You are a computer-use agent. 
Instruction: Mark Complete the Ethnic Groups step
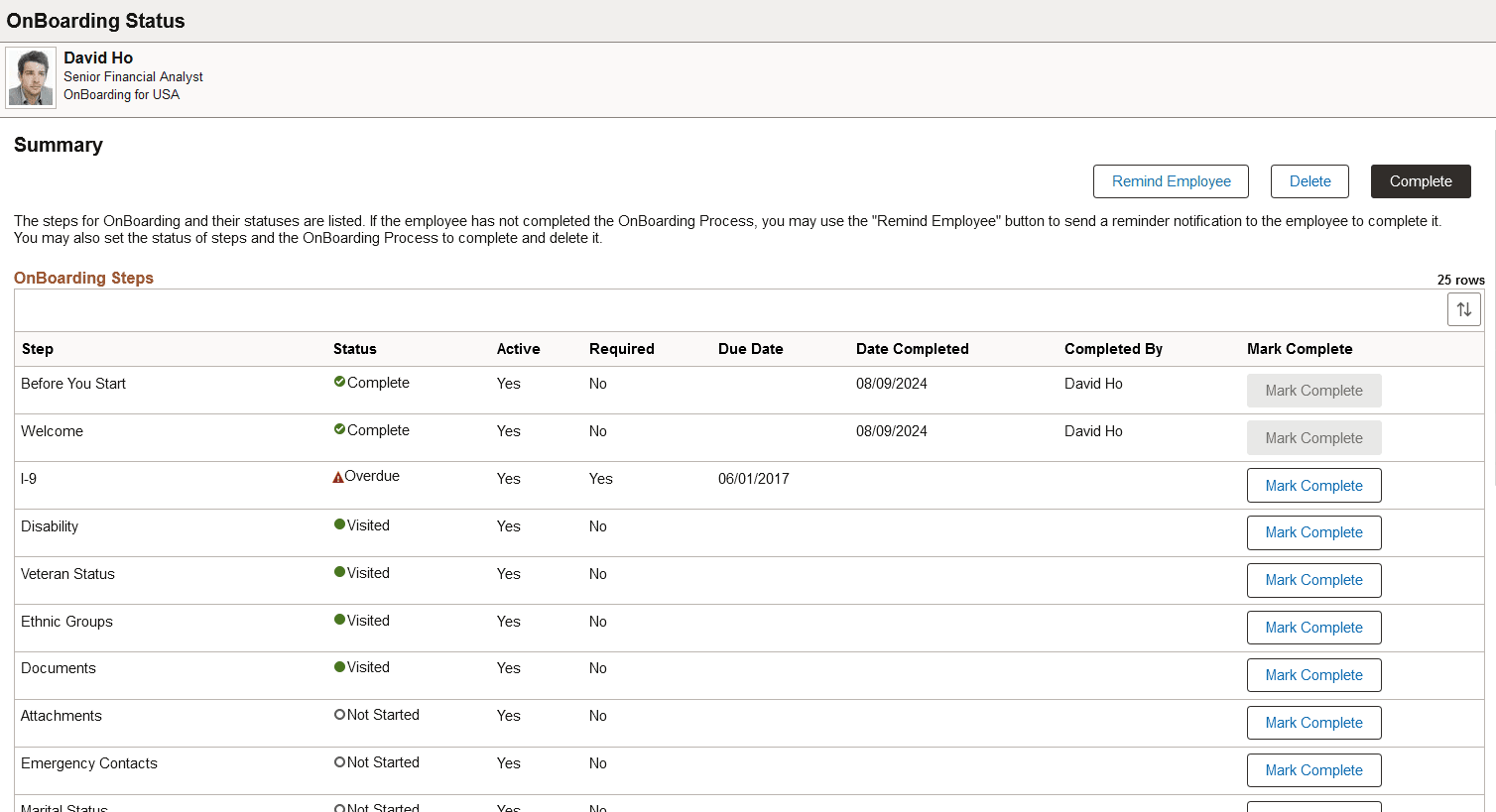[x=1314, y=627]
